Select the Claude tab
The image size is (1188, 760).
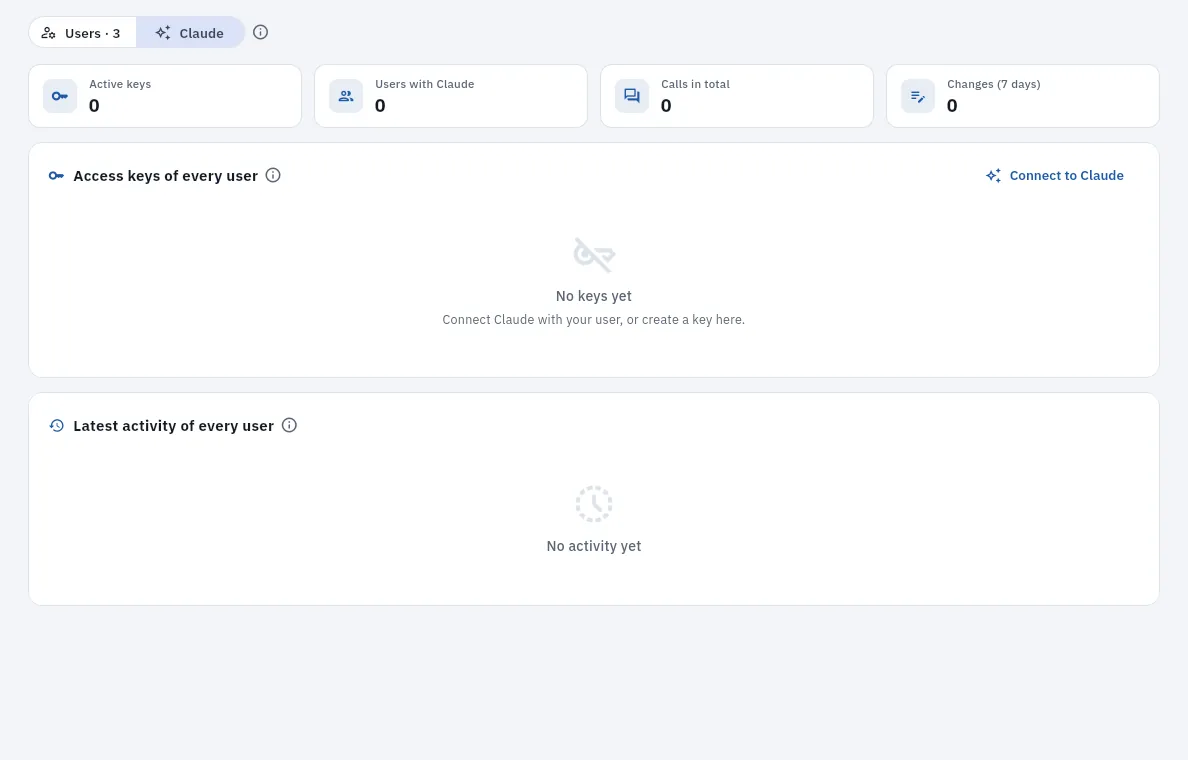click(x=190, y=33)
